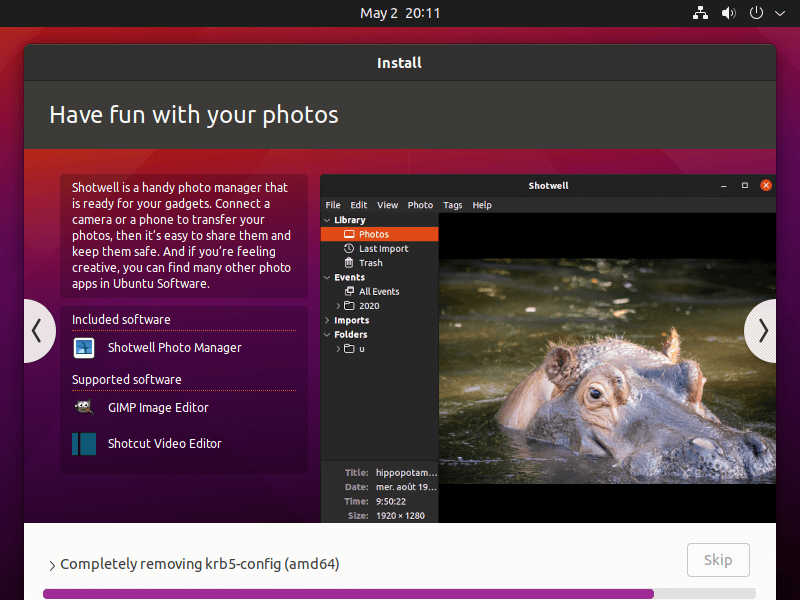800x600 pixels.
Task: Open the network status icon in top bar
Action: (x=700, y=13)
